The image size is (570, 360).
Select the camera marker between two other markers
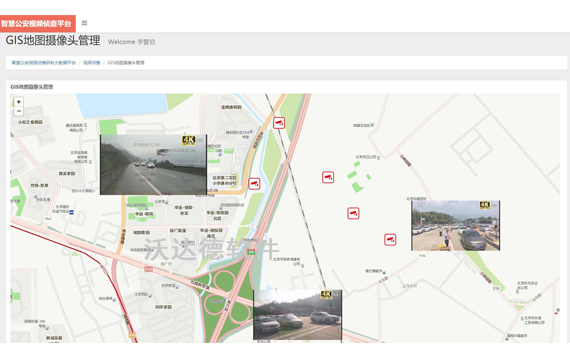(353, 213)
